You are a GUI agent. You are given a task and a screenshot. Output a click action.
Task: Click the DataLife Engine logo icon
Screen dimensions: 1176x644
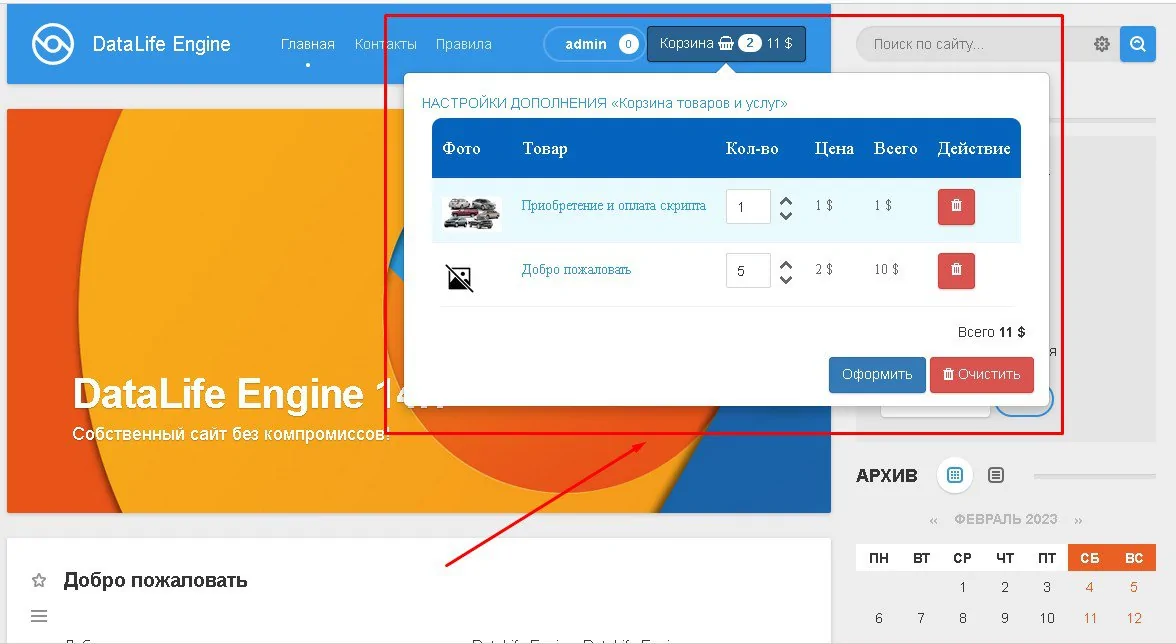click(x=51, y=44)
